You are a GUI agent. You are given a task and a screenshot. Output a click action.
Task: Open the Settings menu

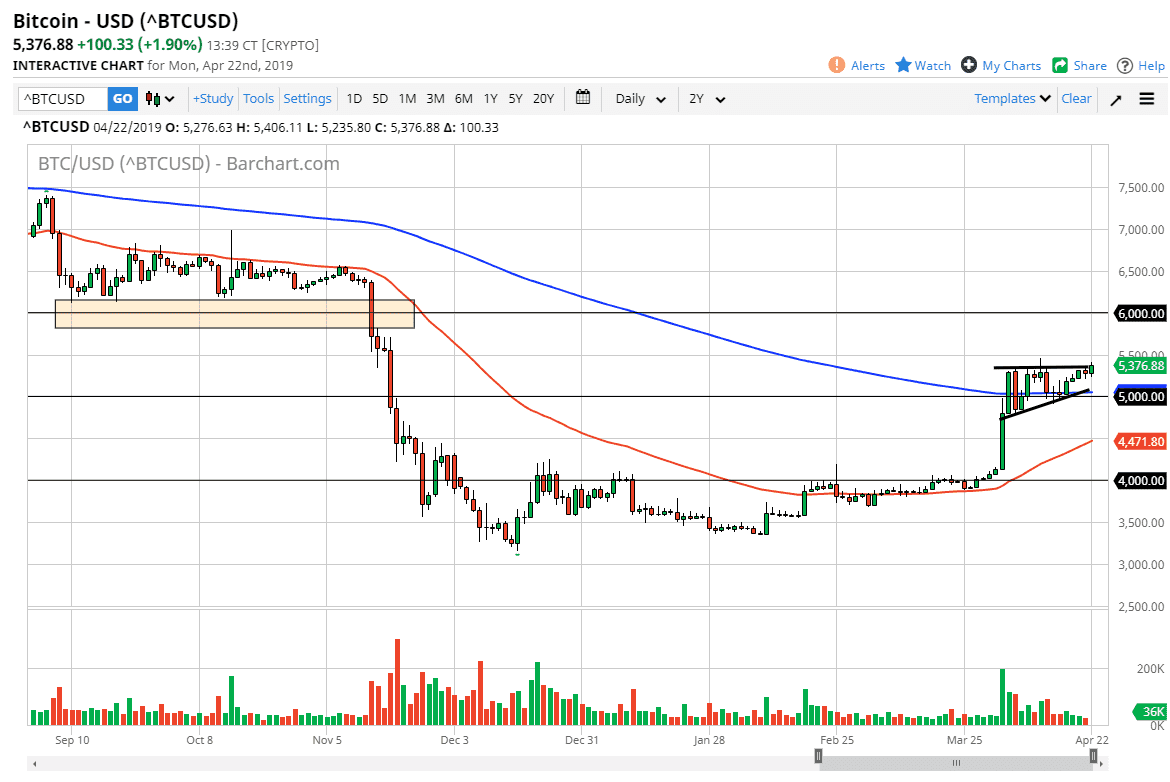coord(307,99)
